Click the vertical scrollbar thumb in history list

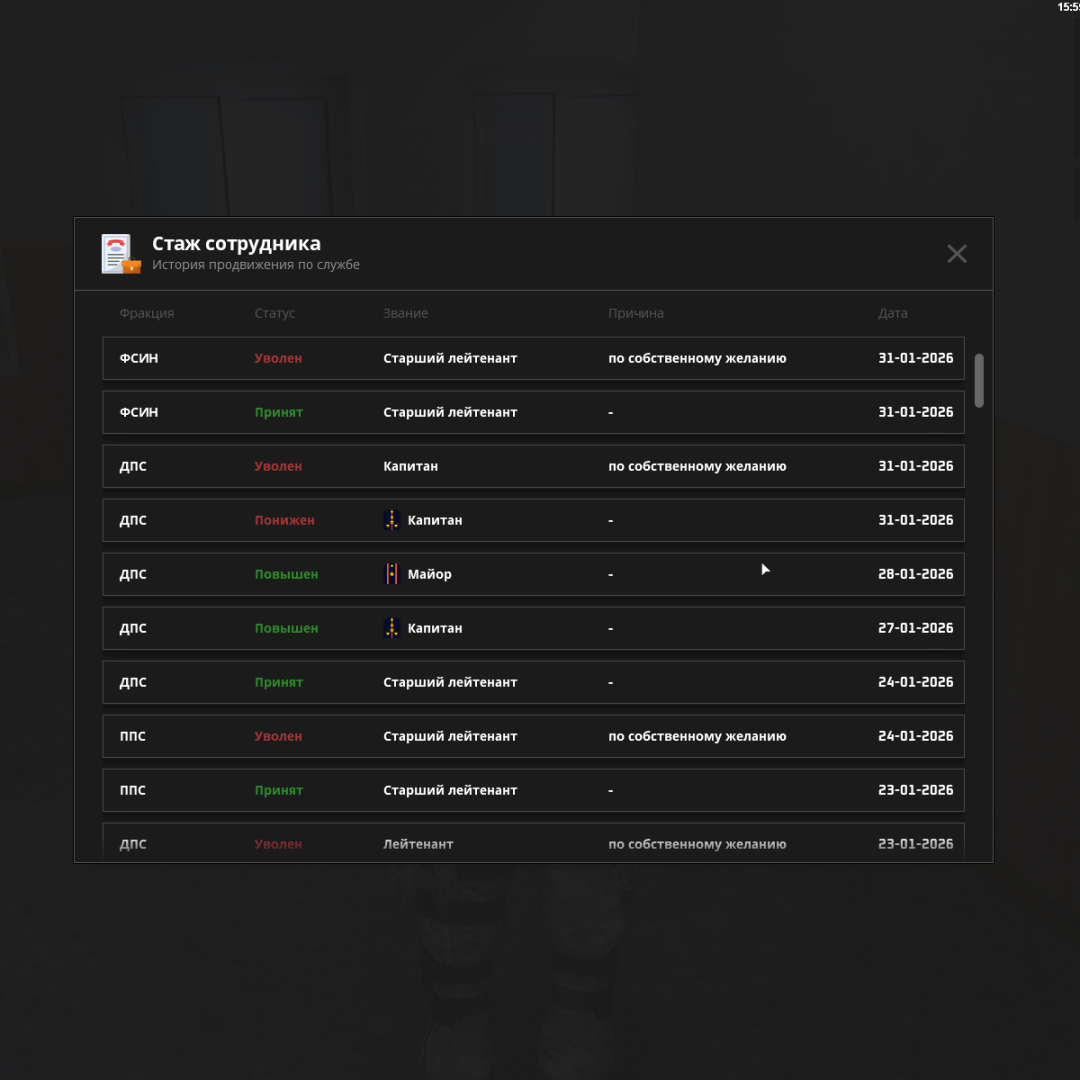[x=979, y=380]
